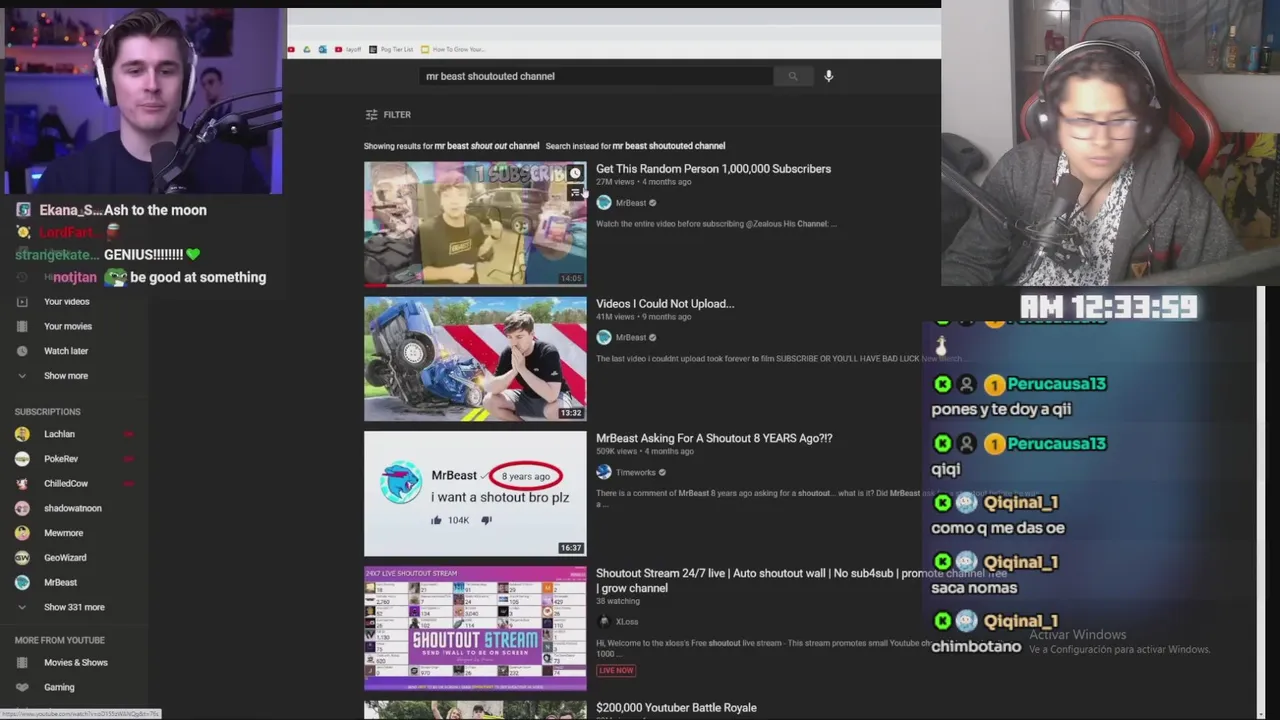Open Your videos sidebar icon
The width and height of the screenshot is (1280, 720).
22,302
